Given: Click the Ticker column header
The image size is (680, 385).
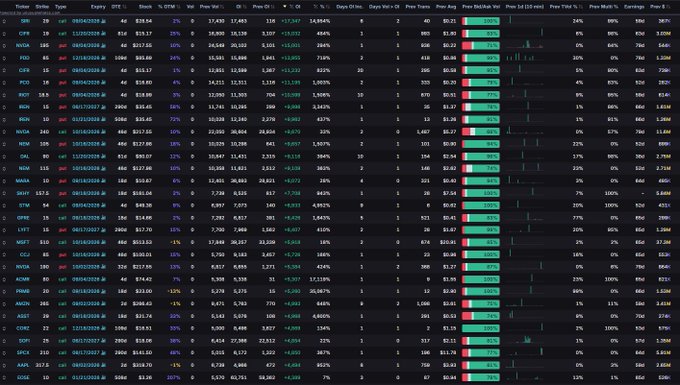Looking at the screenshot, I should tap(23, 7).
